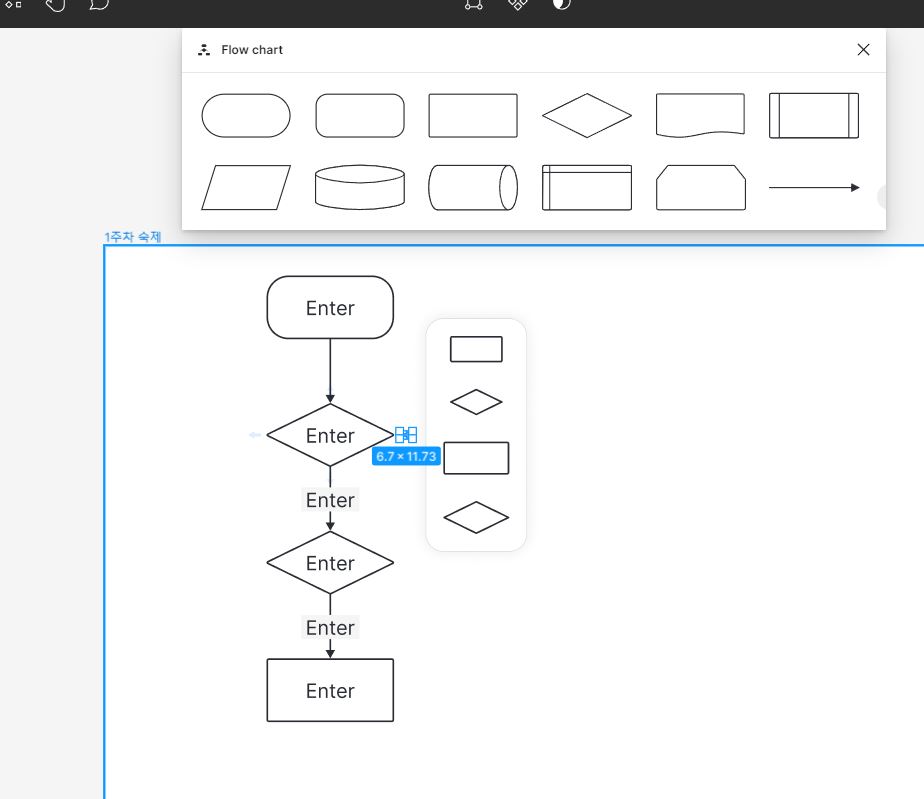The image size is (924, 799).
Task: Select the hand tool in top toolbar
Action: 55,5
